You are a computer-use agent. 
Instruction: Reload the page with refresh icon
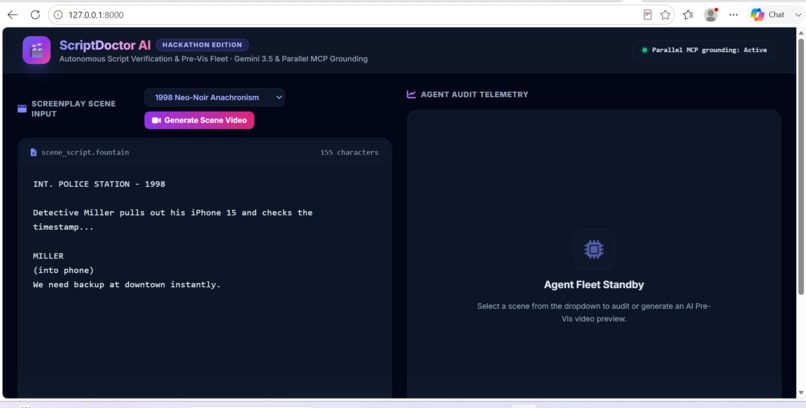(35, 15)
